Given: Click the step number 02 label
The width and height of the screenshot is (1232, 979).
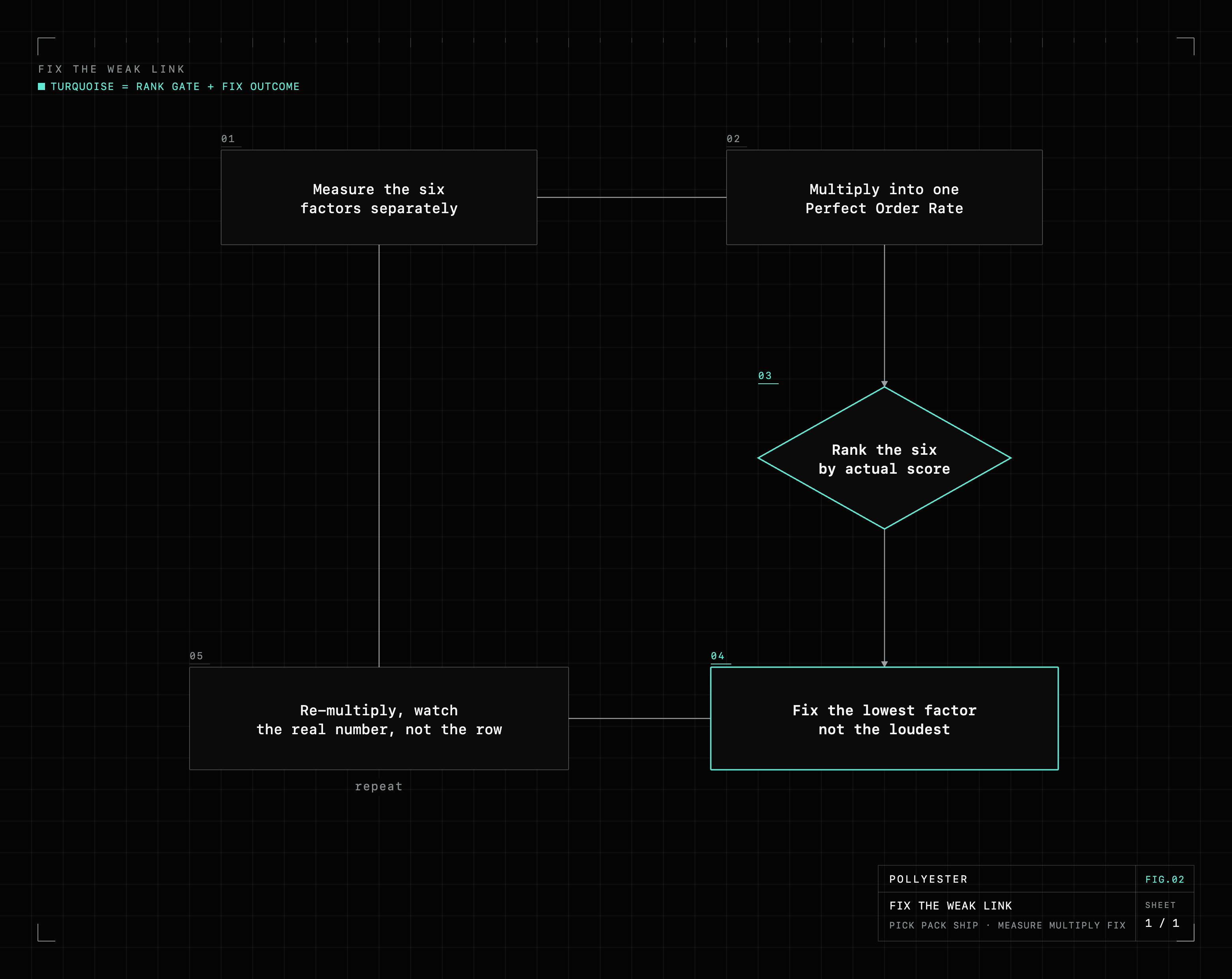Looking at the screenshot, I should click(733, 139).
